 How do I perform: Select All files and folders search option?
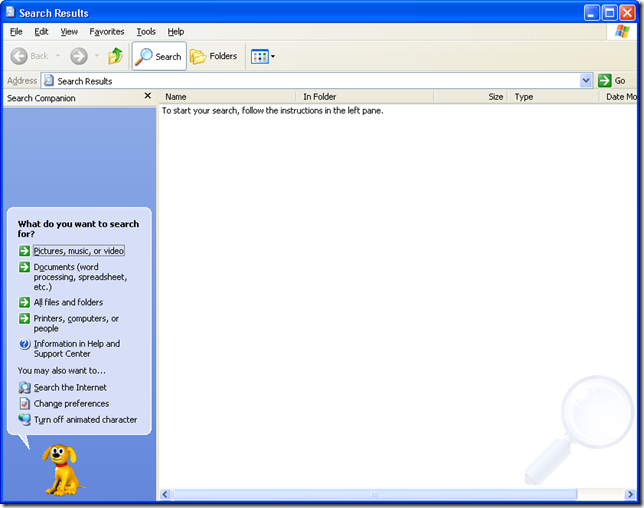click(x=68, y=302)
